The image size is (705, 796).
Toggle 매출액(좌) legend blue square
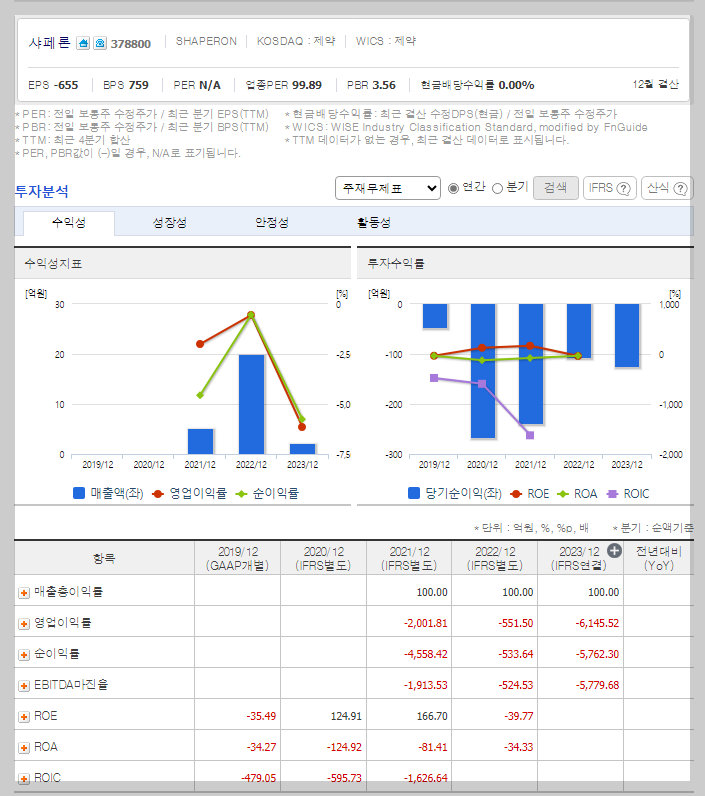pos(79,493)
